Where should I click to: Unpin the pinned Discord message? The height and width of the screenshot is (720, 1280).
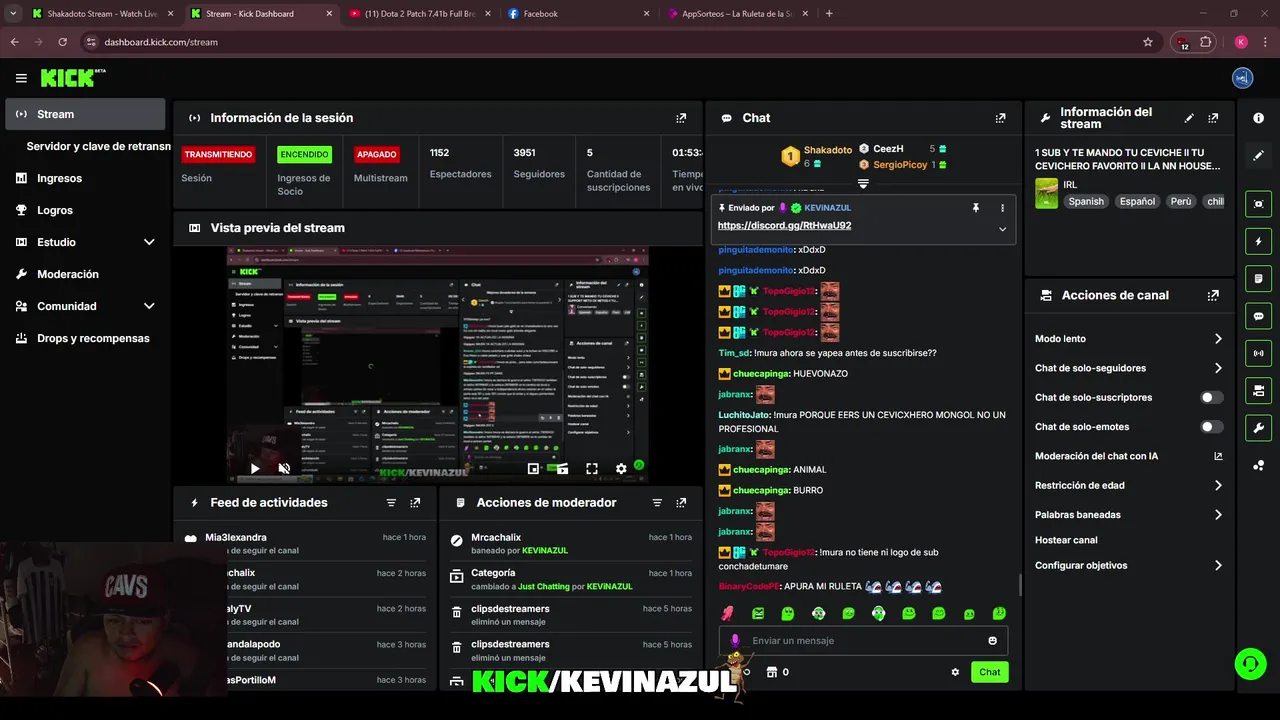976,208
